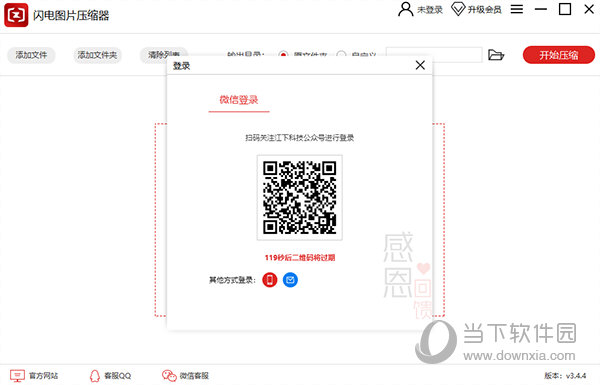Choose email login icon

(x=290, y=280)
